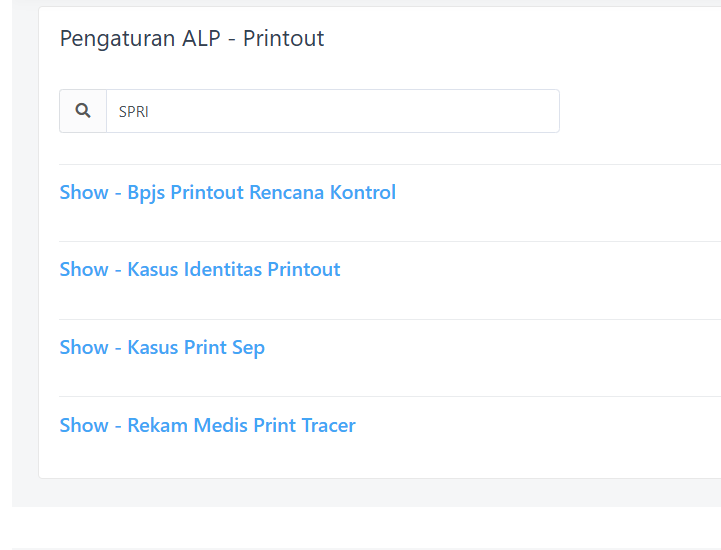Click empty right side of search field
Image resolution: width=721 pixels, height=550 pixels.
tap(480, 111)
